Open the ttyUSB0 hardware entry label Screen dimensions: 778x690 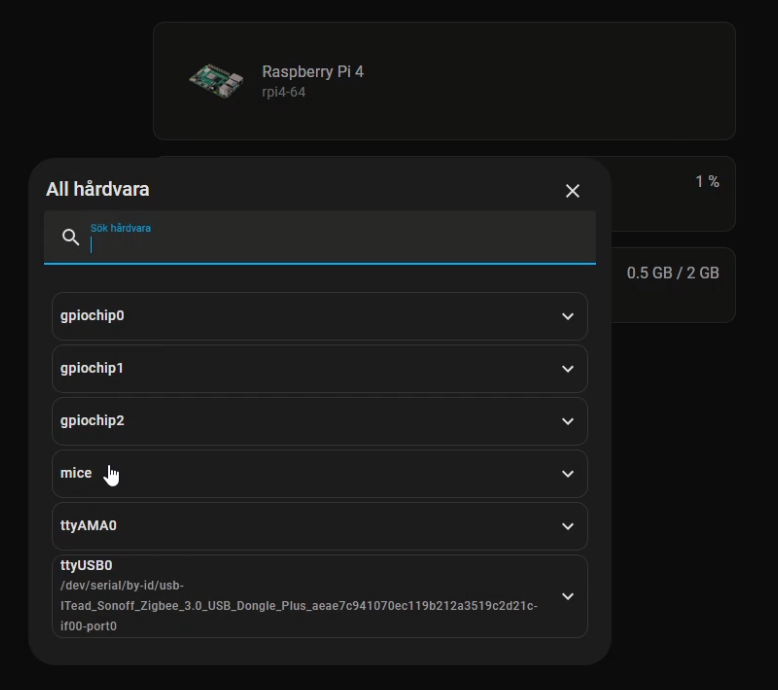point(86,565)
